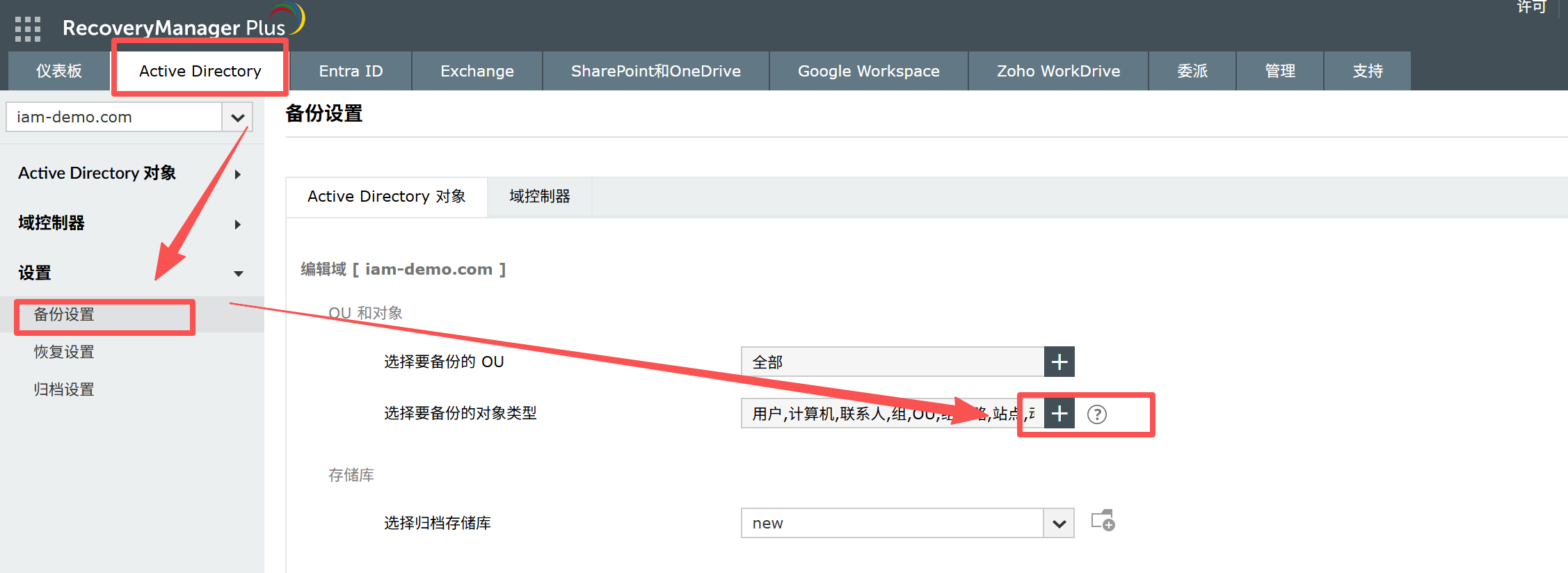This screenshot has width=1568, height=573.
Task: Click the add new repository icon
Action: [x=1103, y=522]
